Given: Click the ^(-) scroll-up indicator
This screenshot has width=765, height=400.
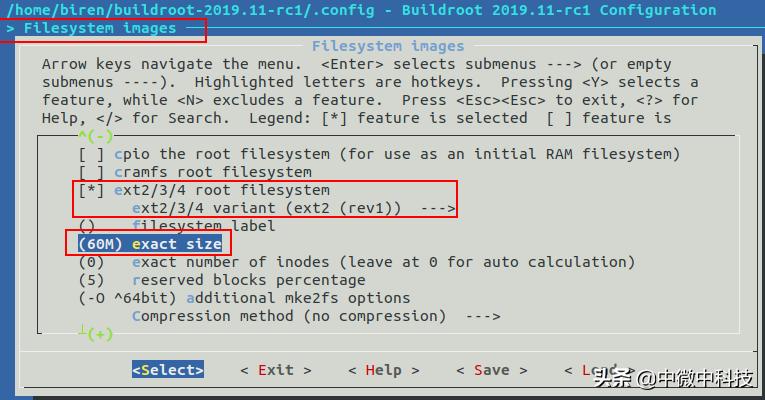Looking at the screenshot, I should pos(96,136).
